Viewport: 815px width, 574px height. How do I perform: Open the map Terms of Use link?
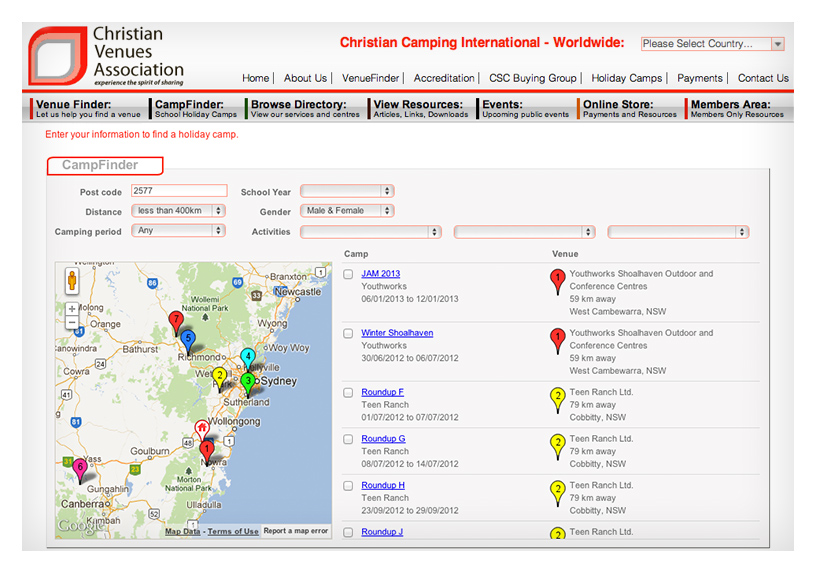click(233, 531)
